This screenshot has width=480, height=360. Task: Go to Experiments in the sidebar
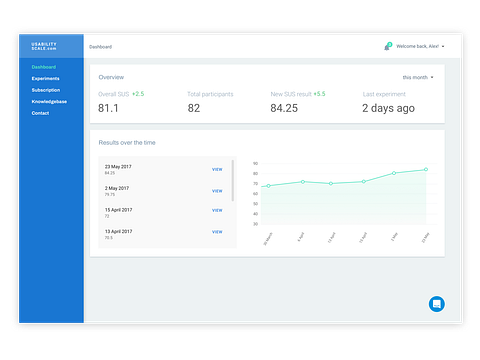click(45, 79)
